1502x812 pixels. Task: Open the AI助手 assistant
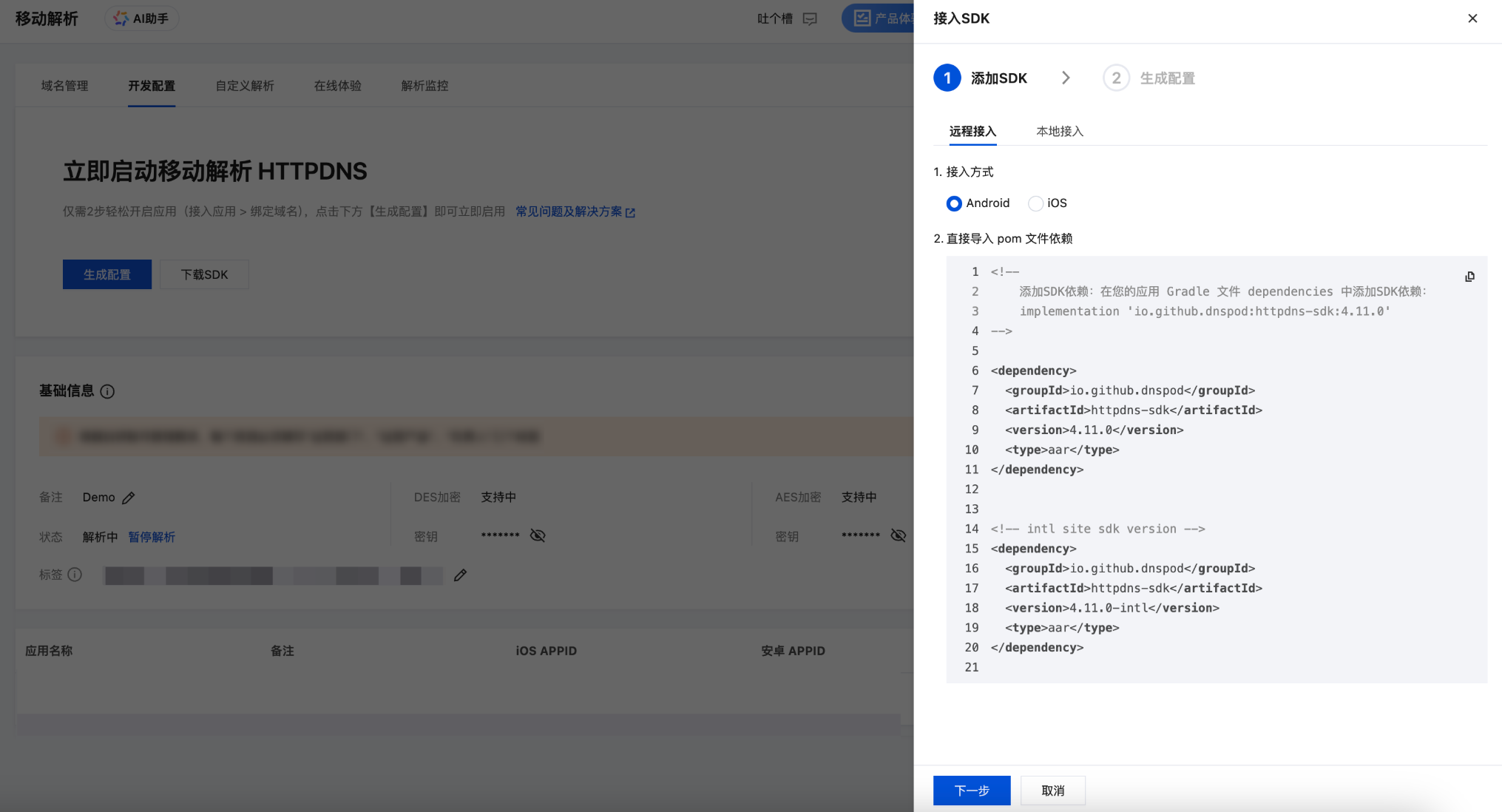(141, 18)
